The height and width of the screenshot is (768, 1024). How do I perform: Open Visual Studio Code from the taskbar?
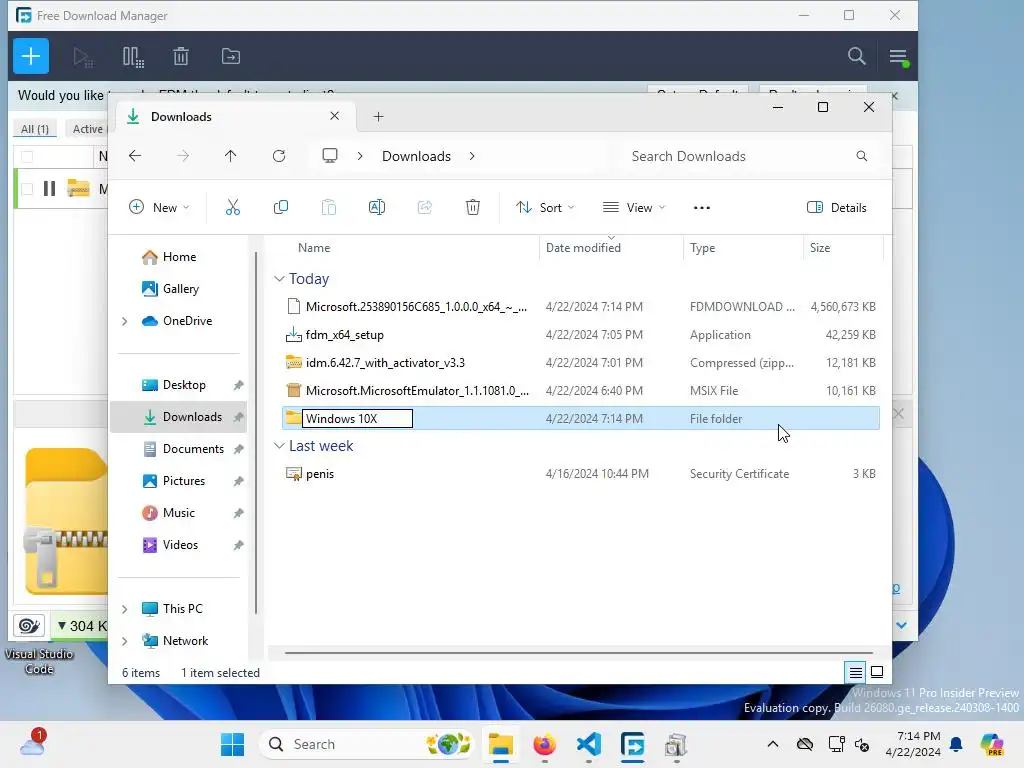[x=588, y=744]
